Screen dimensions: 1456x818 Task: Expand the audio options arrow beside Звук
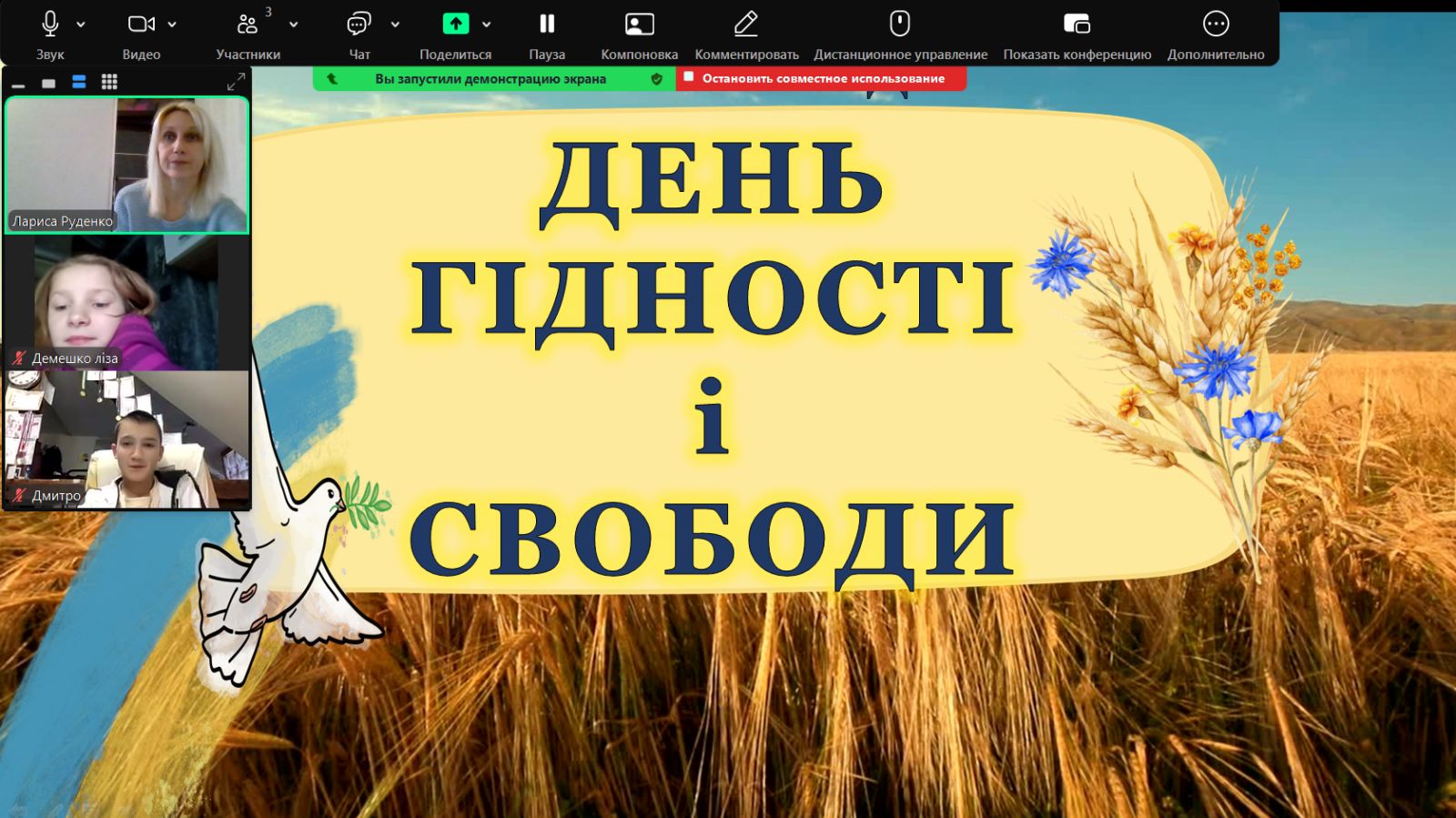[81, 25]
